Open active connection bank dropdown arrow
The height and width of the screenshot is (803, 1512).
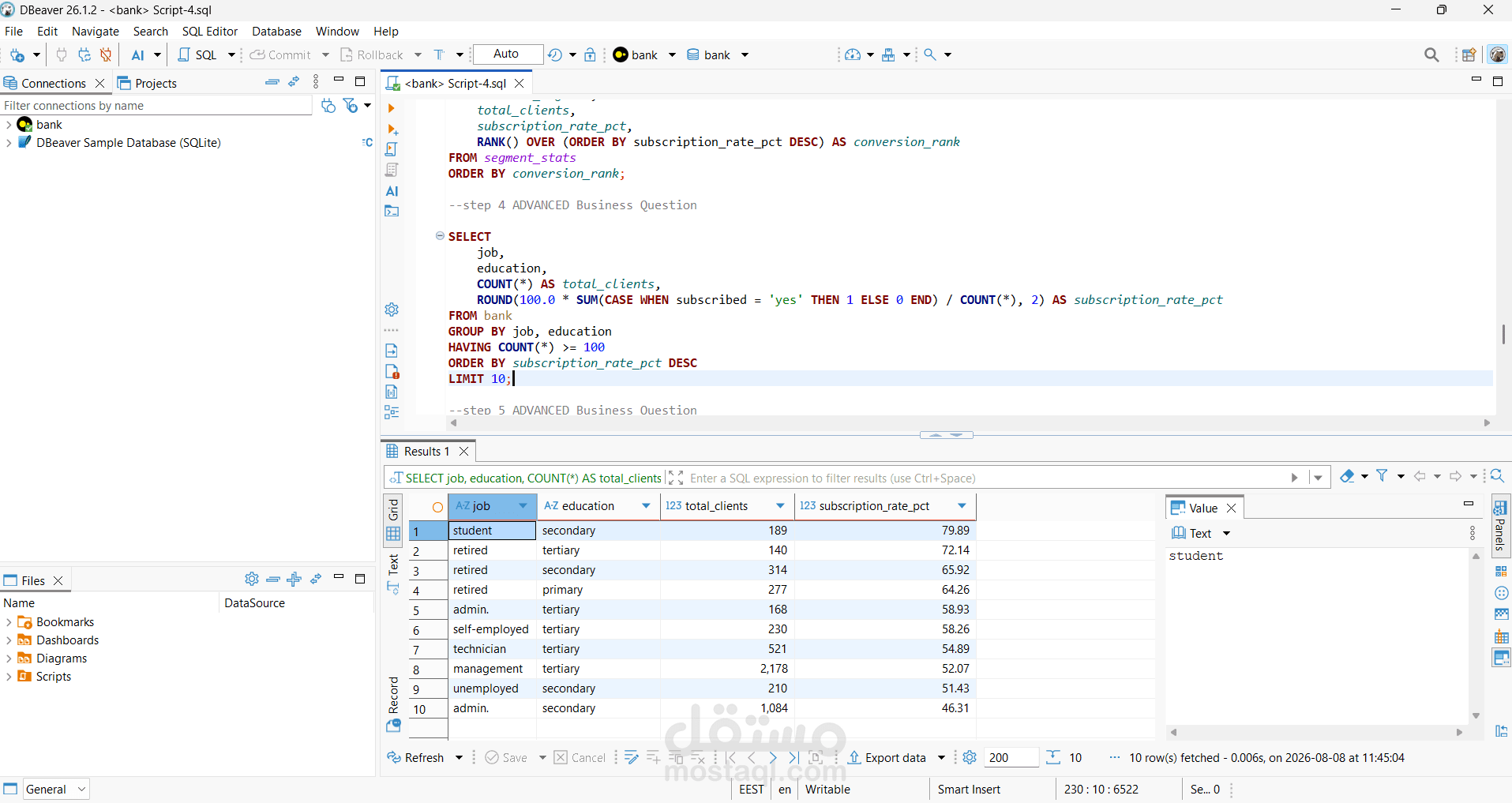coord(673,55)
